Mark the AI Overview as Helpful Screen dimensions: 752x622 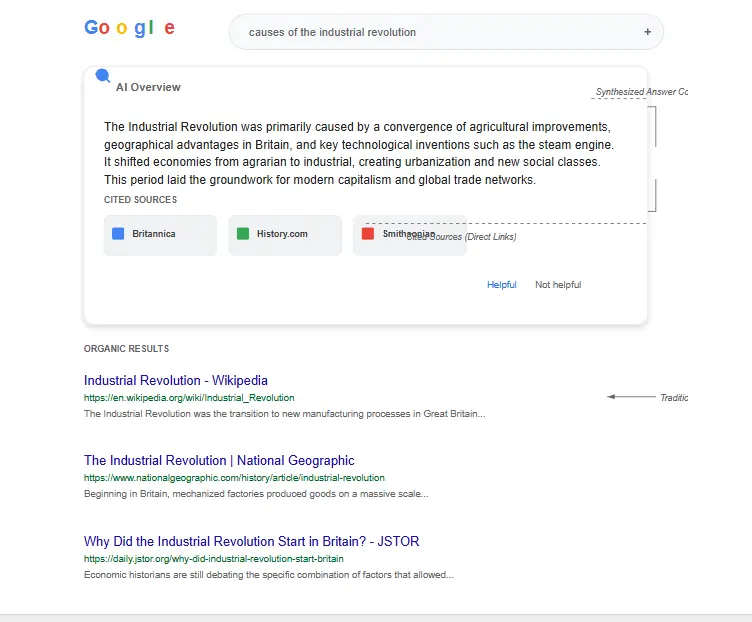(x=502, y=285)
